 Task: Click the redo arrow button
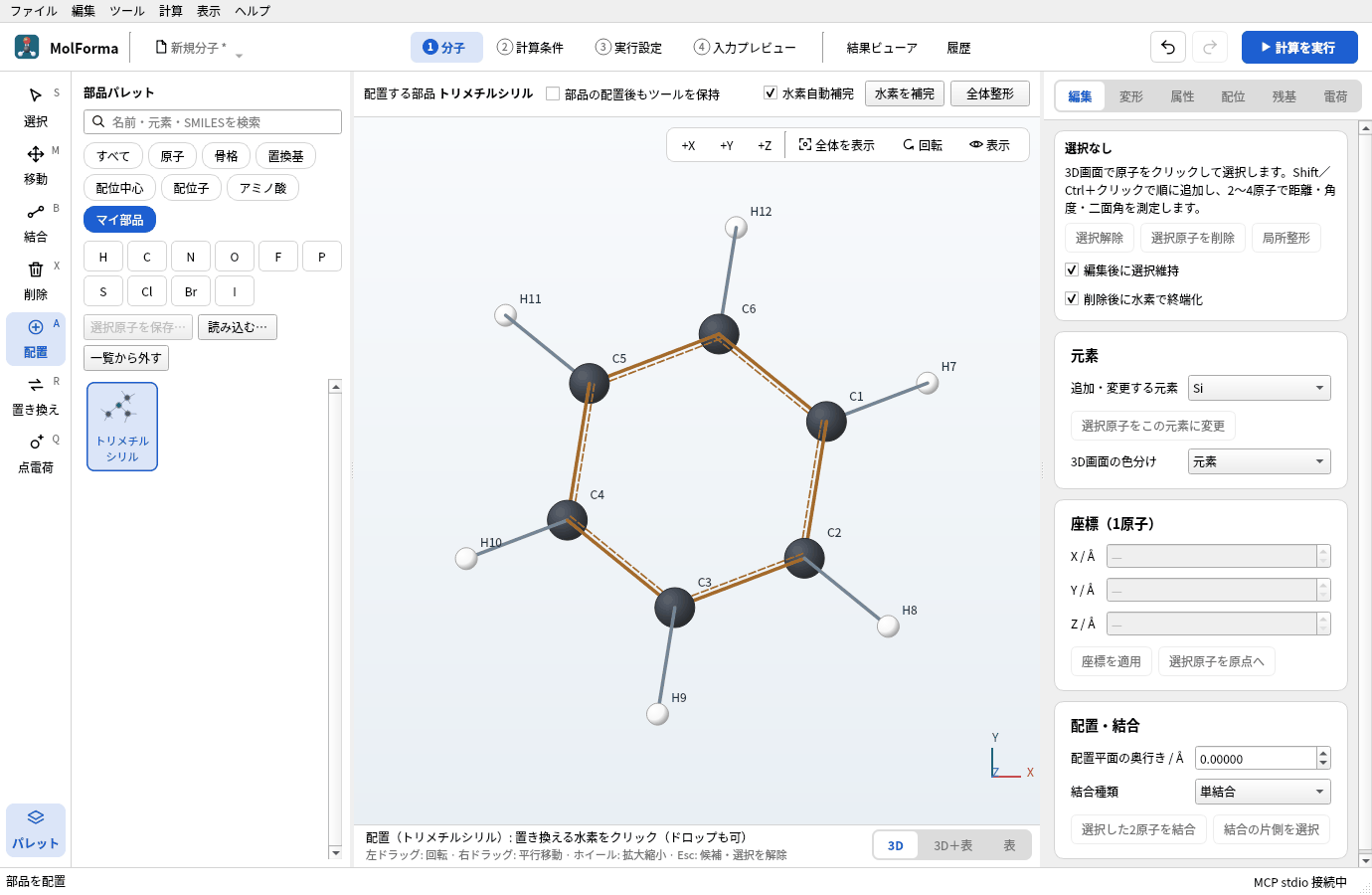1210,47
